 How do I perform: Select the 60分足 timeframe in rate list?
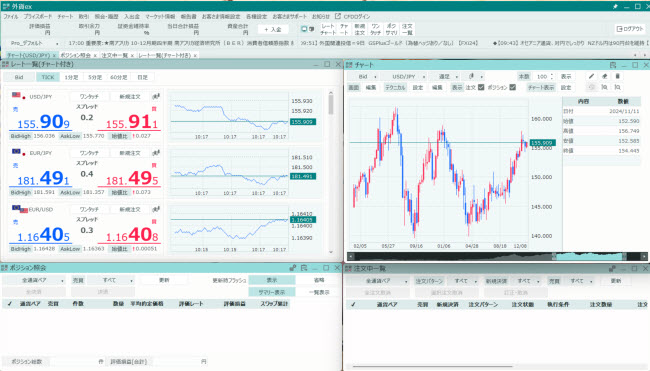coord(119,77)
